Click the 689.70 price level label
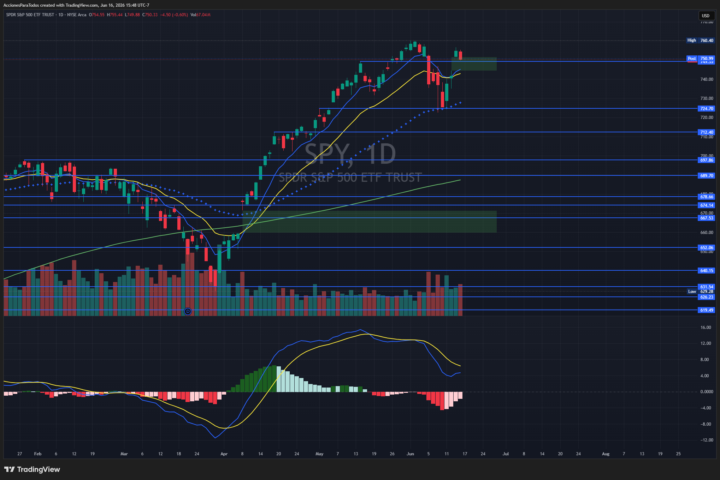Image resolution: width=720 pixels, height=480 pixels. coord(706,175)
